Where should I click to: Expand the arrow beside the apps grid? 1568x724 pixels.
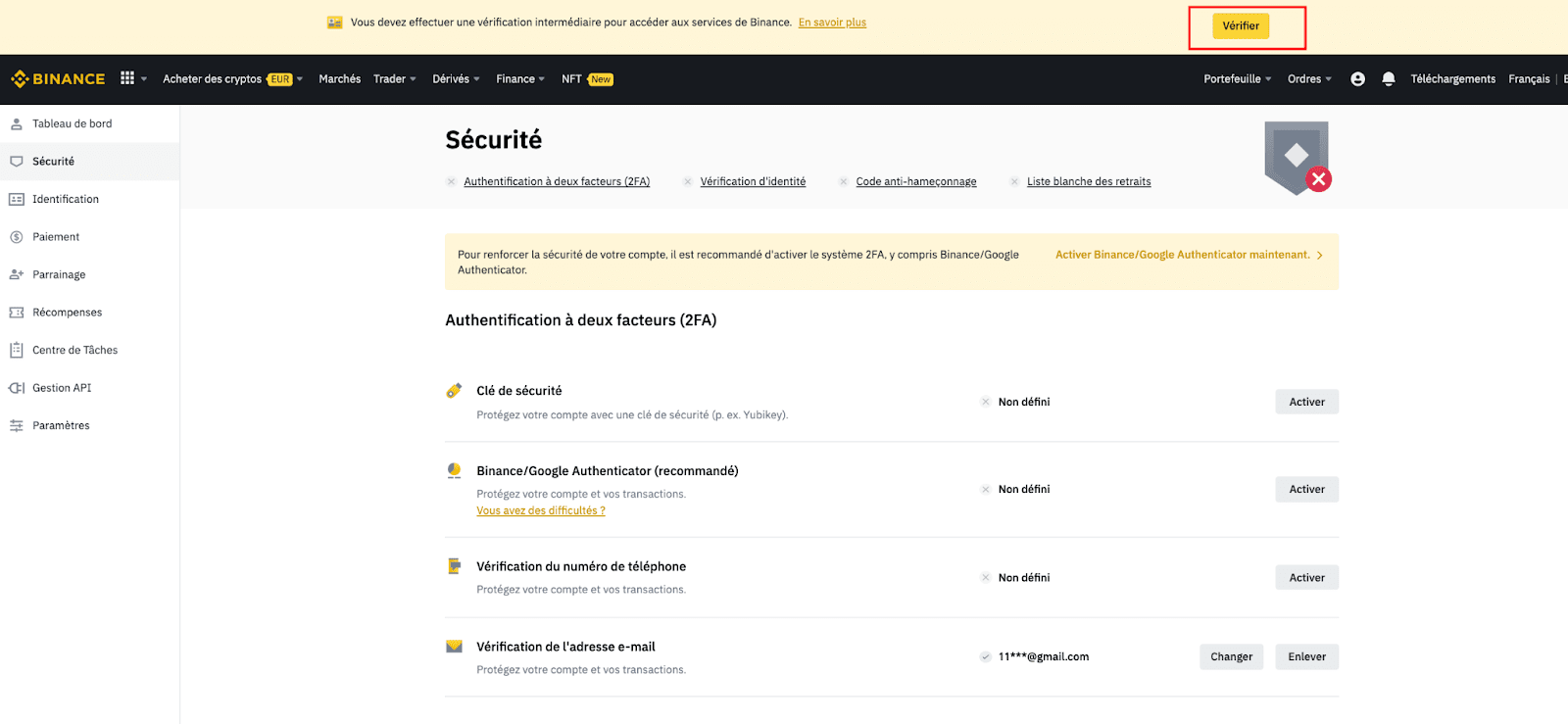pos(144,79)
